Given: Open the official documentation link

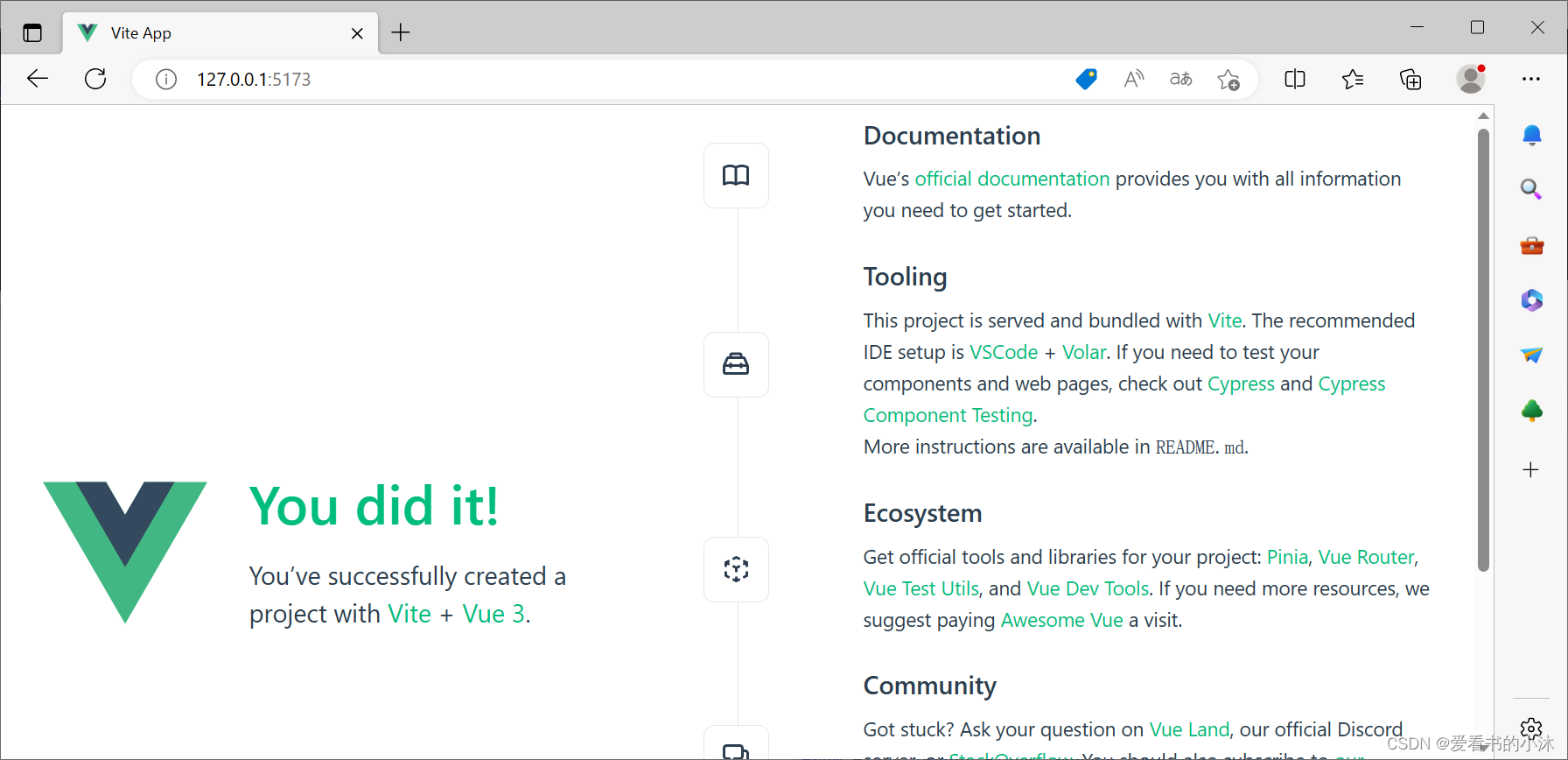Looking at the screenshot, I should coord(1012,179).
